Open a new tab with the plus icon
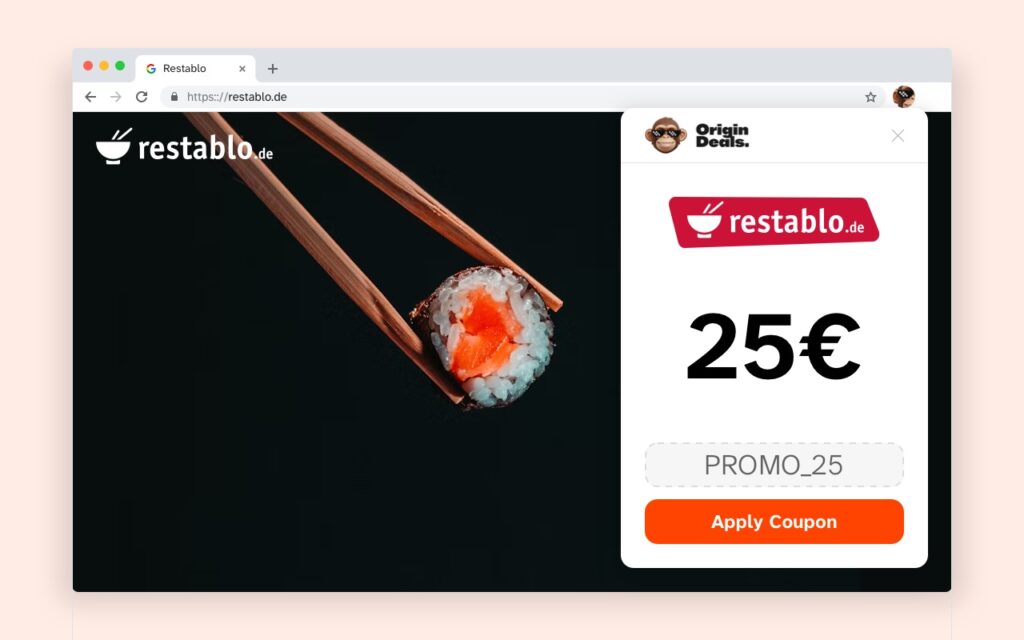Screen dimensions: 1024x640 click(x=272, y=69)
